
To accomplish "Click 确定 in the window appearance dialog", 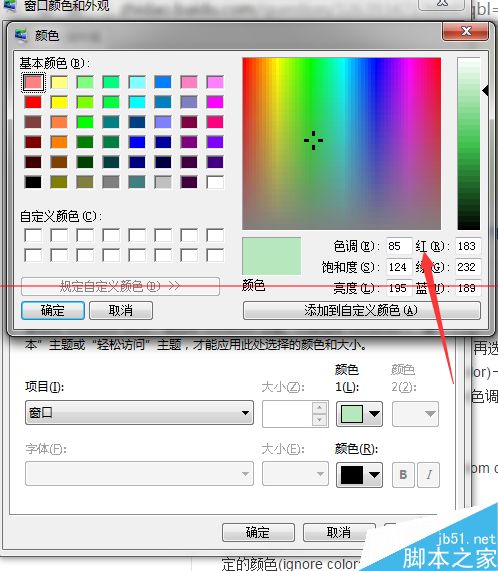I will coord(258,533).
